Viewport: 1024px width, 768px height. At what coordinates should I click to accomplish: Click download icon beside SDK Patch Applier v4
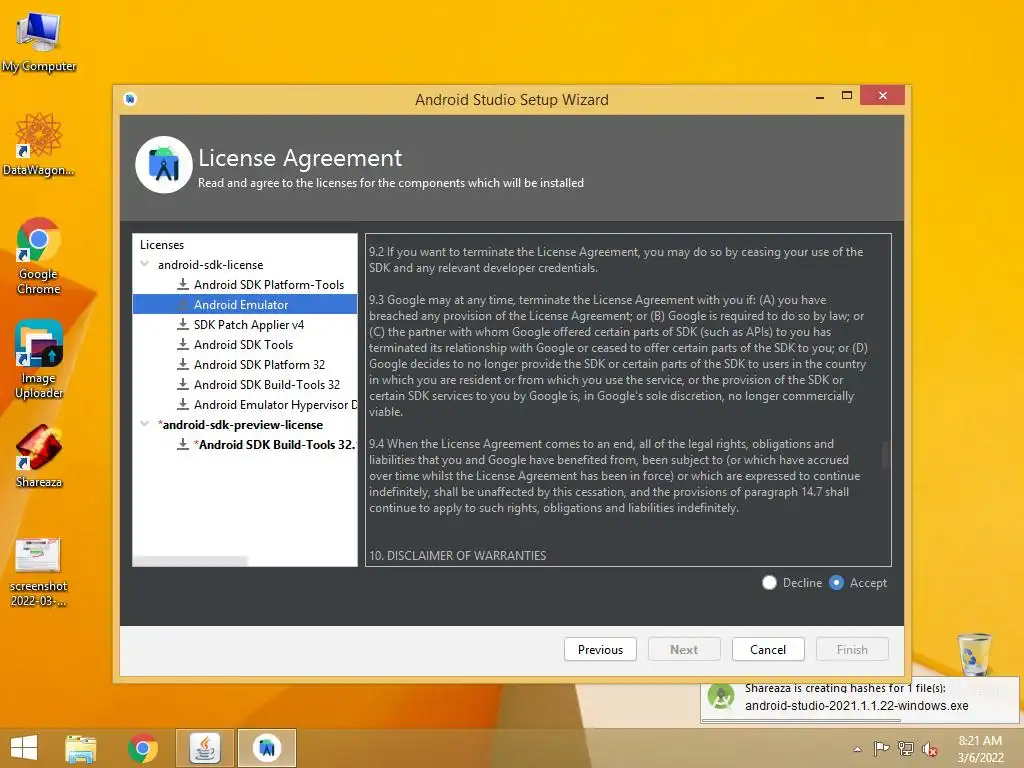[x=183, y=324]
